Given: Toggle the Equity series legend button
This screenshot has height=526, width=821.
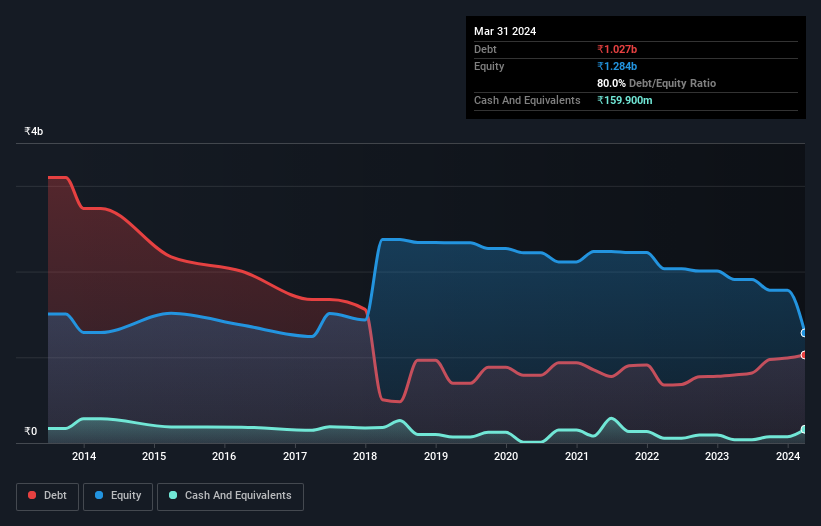Looking at the screenshot, I should 118,496.
